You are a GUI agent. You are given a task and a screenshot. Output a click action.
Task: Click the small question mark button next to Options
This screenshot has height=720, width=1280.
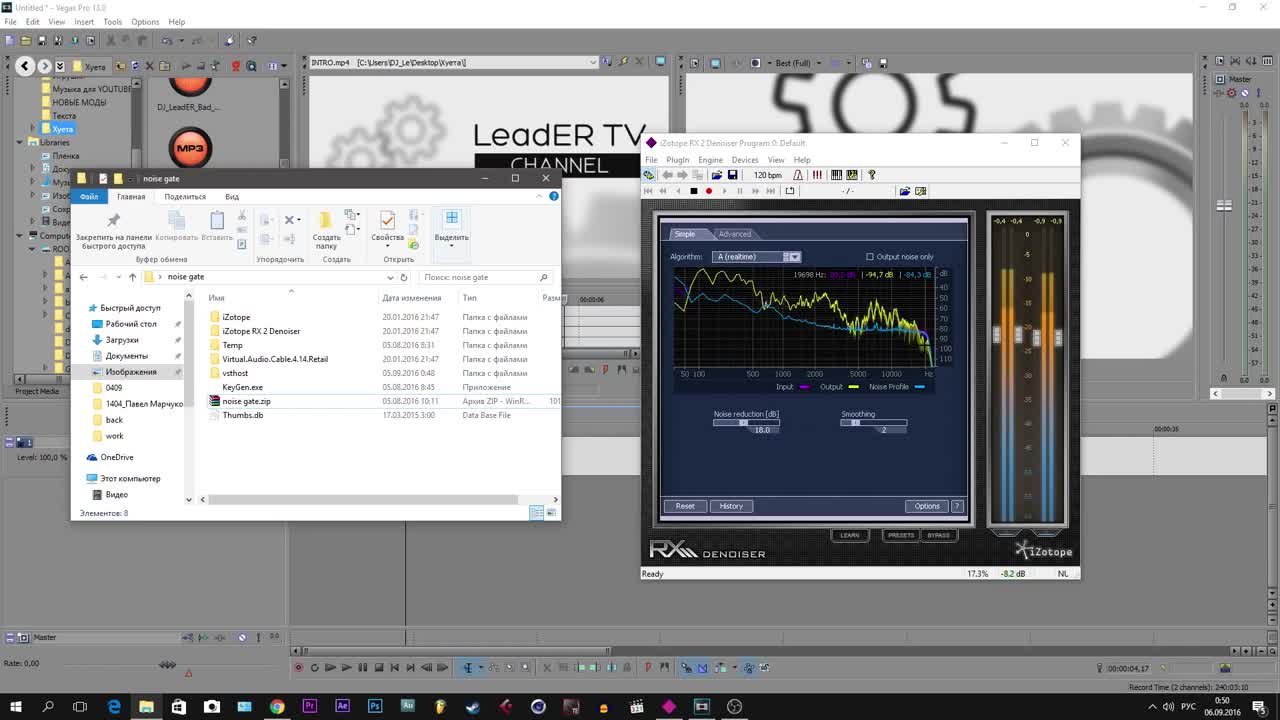tap(957, 506)
